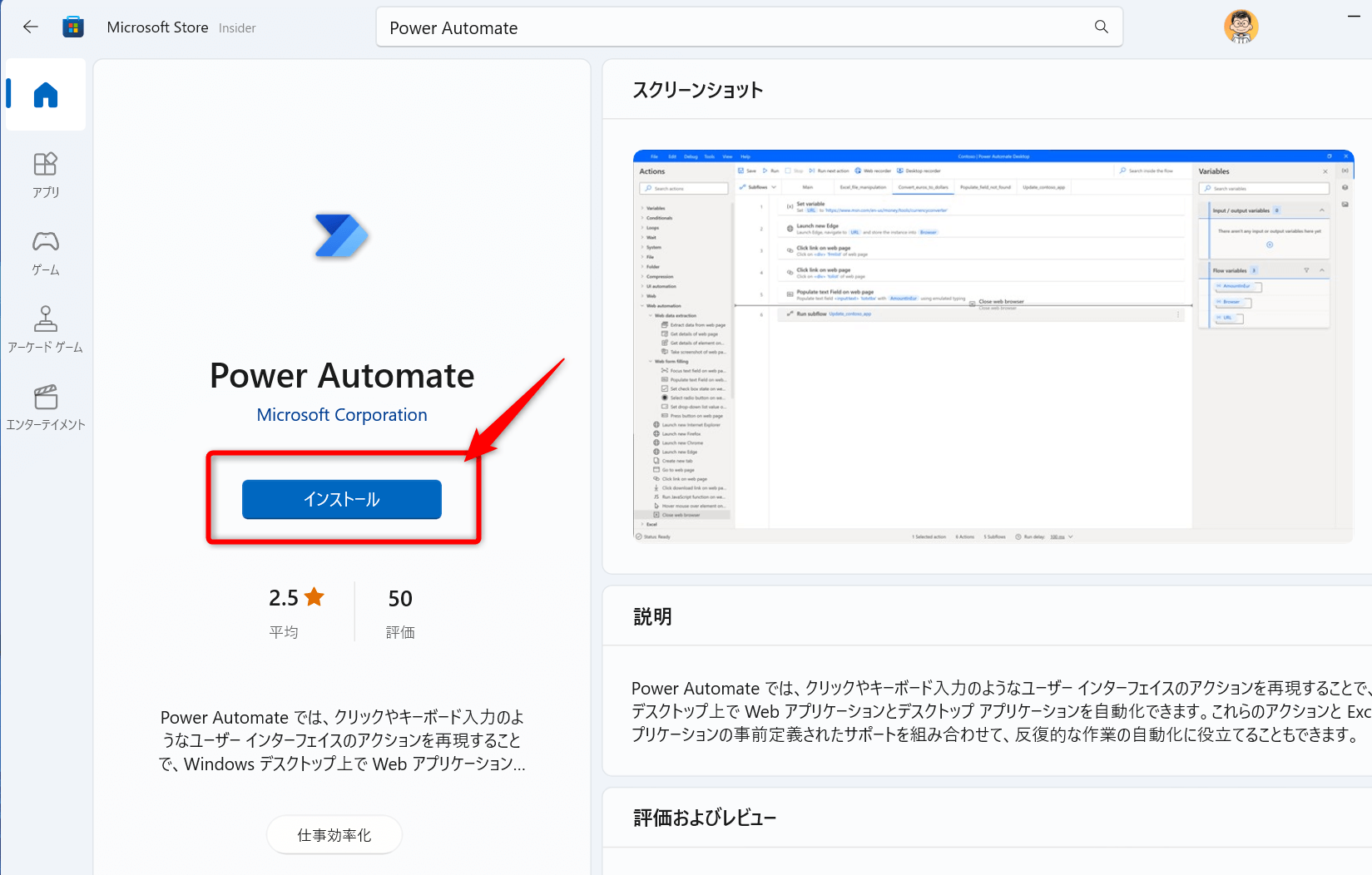
Task: Open the ゲーム section in the sidebar
Action: click(45, 252)
